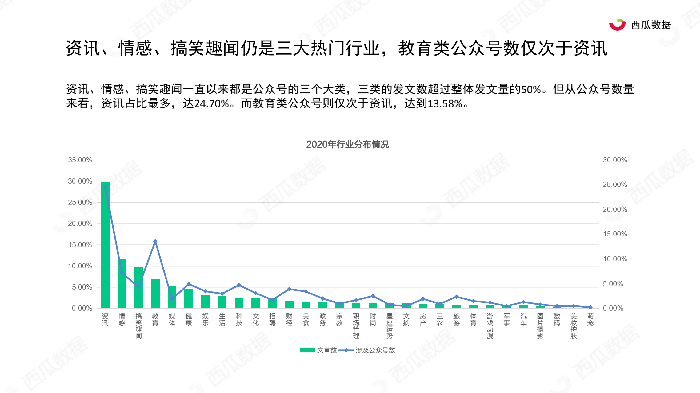Click the 15.00% right axis label
The image size is (700, 393).
[615, 234]
